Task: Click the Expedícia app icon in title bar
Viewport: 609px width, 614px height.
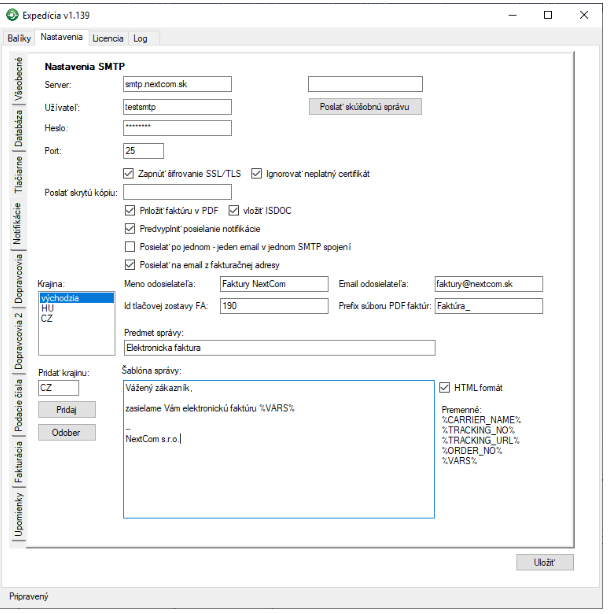Action: 12,15
